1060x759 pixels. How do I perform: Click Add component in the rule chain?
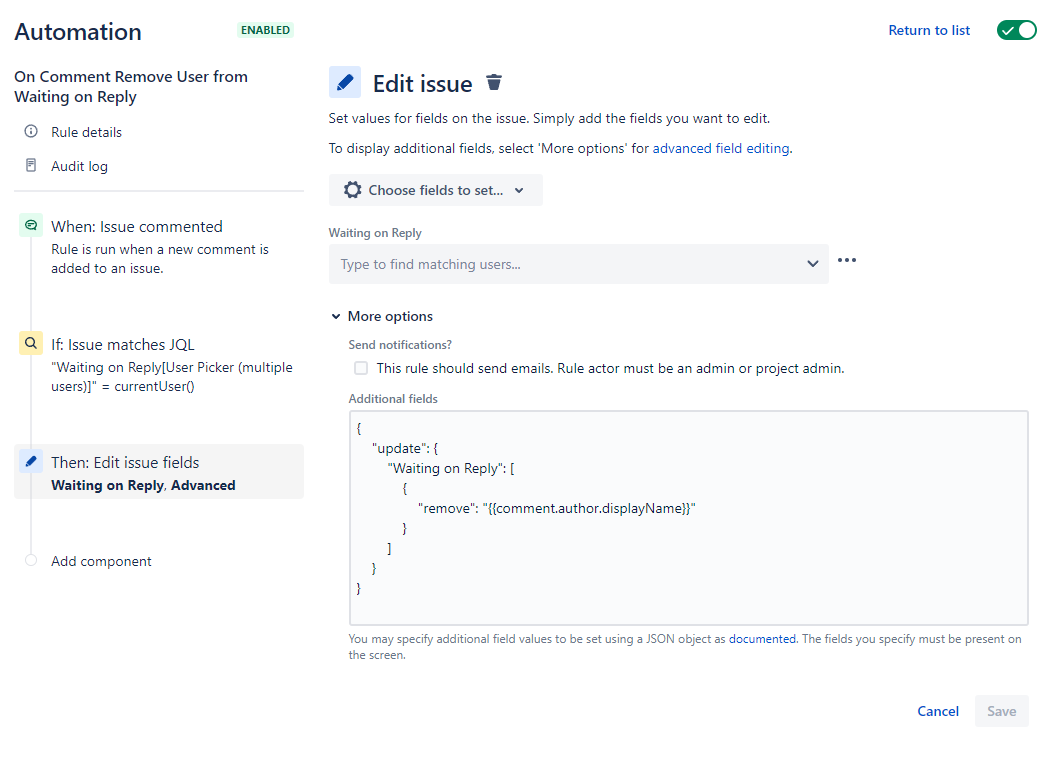(x=101, y=561)
